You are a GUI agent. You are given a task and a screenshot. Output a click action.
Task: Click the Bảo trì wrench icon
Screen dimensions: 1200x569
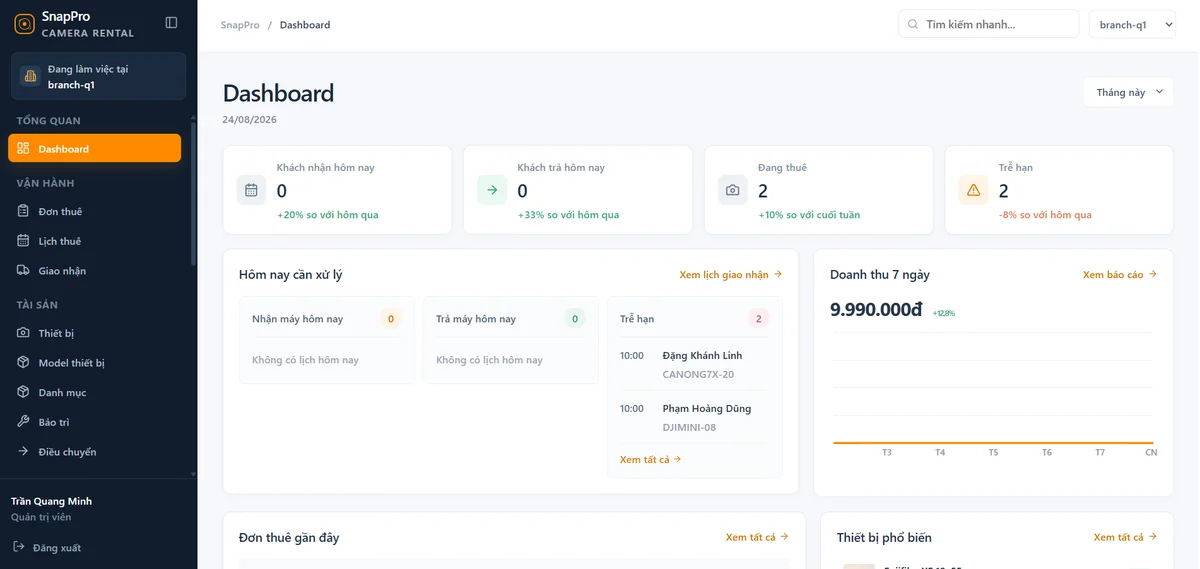point(23,422)
